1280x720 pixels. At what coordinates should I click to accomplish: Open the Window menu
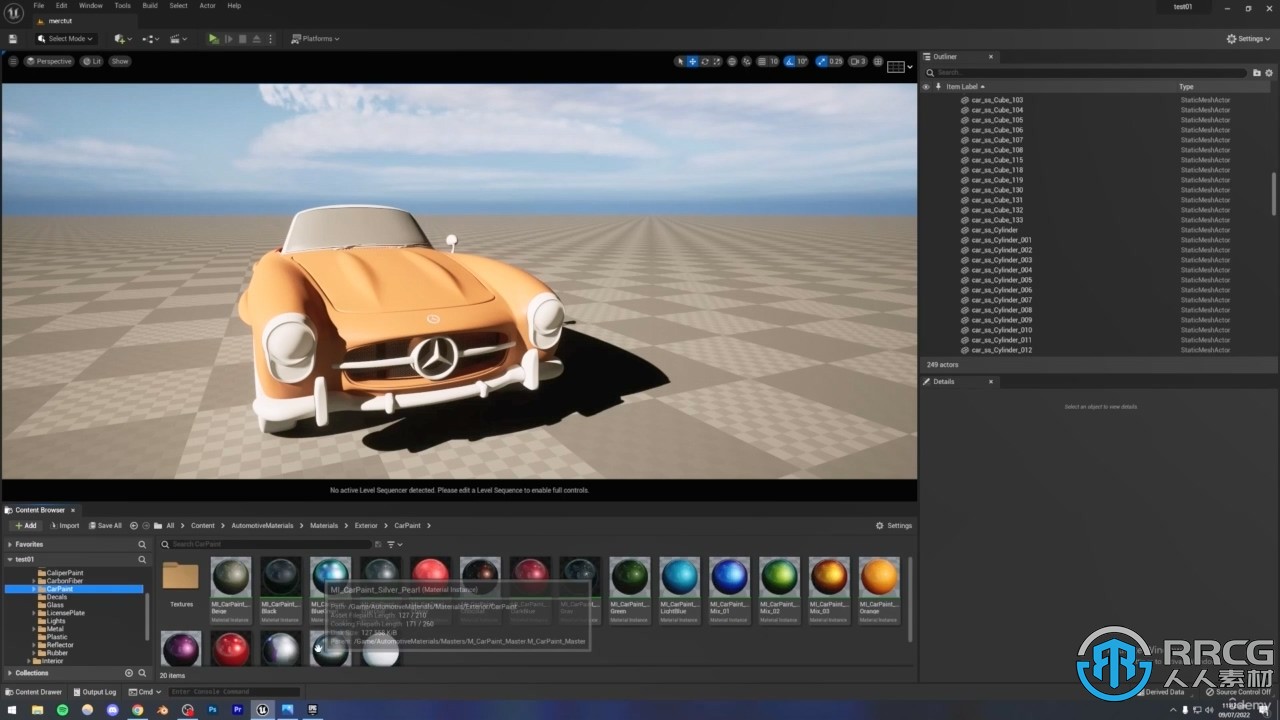click(90, 5)
